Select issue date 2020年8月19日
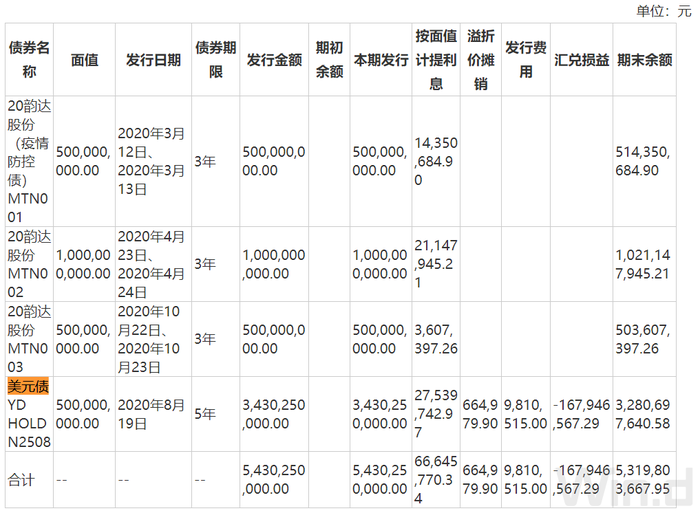The width and height of the screenshot is (700, 513). tap(151, 414)
